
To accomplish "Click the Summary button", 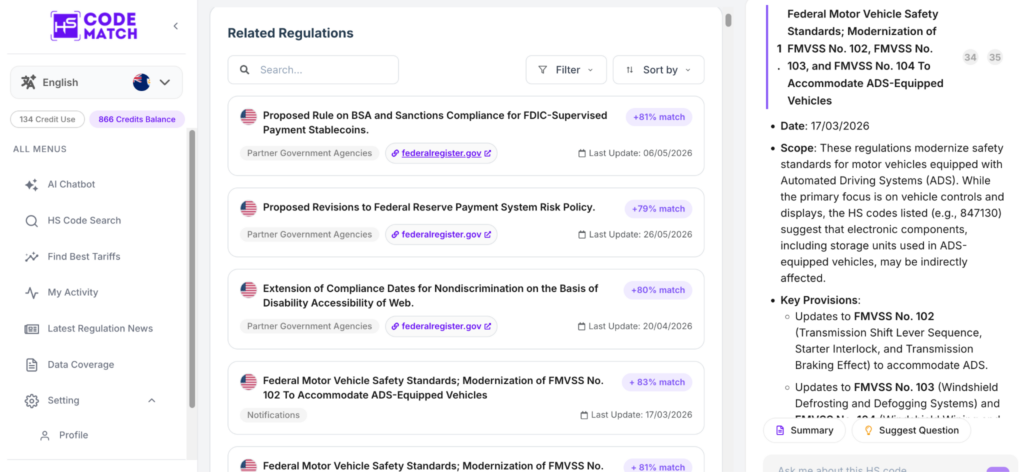I will coord(804,430).
